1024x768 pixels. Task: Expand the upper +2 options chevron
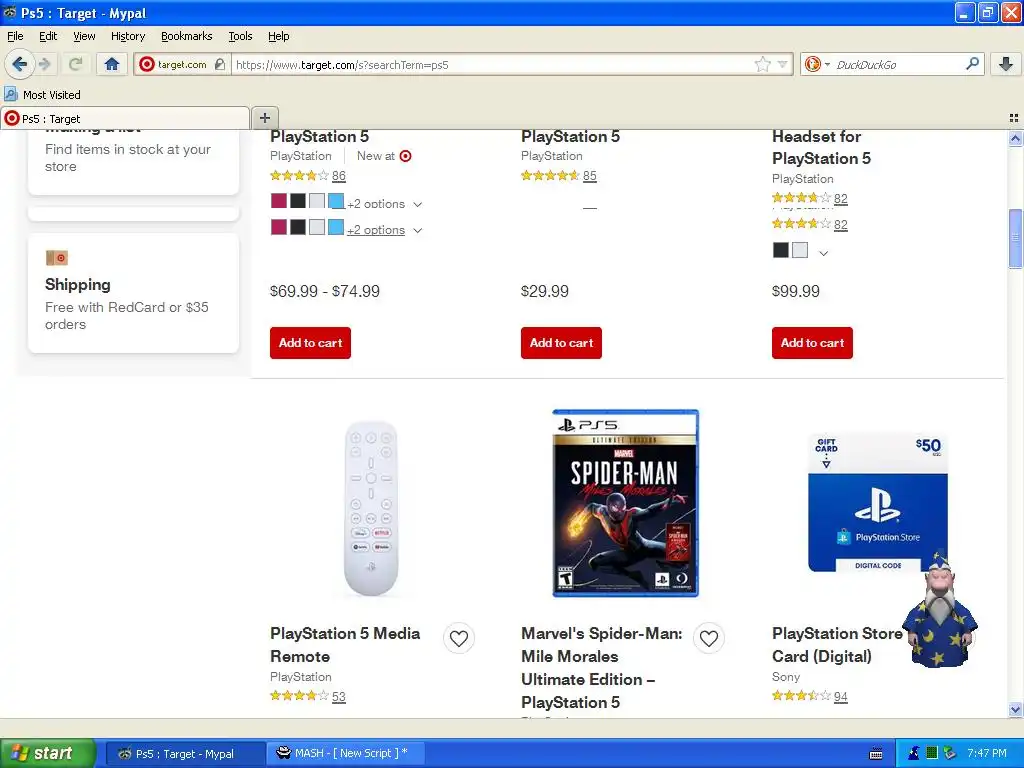pyautogui.click(x=418, y=204)
